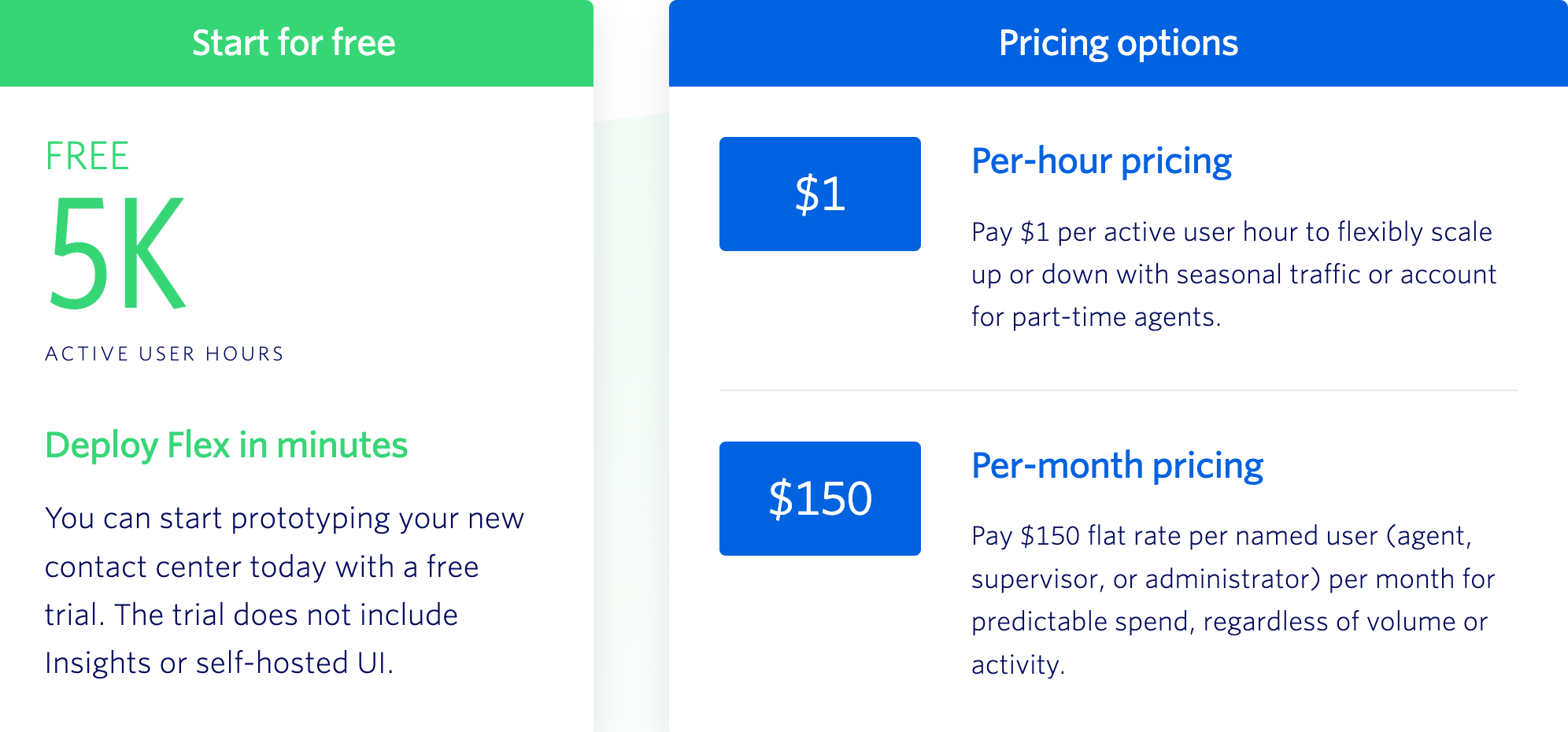The height and width of the screenshot is (732, 1568).
Task: Click the text 'Insights or self-hosted UI'
Action: (216, 663)
